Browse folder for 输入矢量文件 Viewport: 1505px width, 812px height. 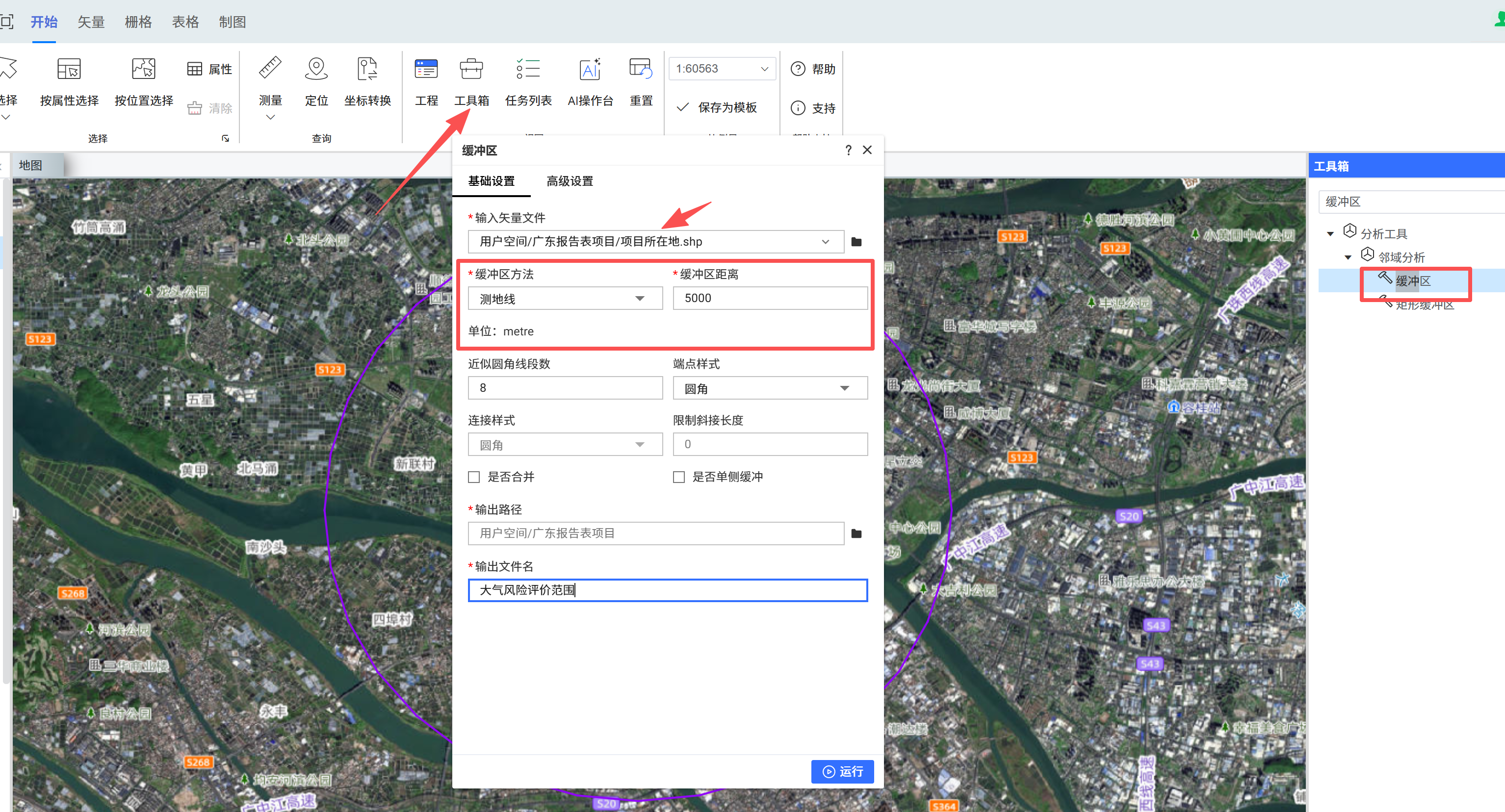tap(856, 242)
